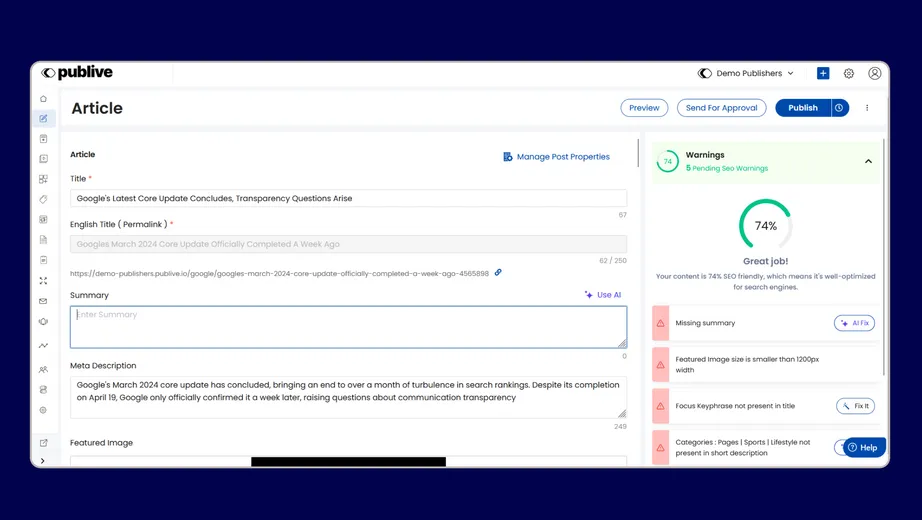Image resolution: width=922 pixels, height=520 pixels.
Task: Open the user profile icon
Action: click(875, 73)
